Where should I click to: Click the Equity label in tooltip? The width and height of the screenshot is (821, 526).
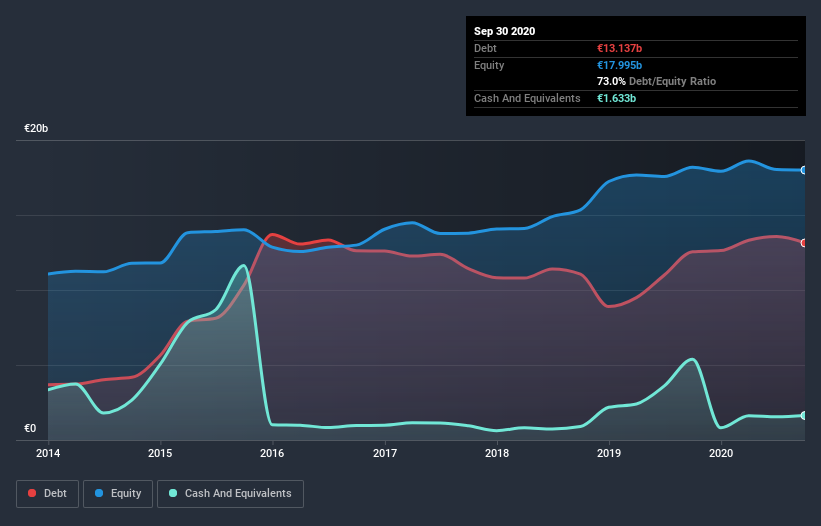489,65
